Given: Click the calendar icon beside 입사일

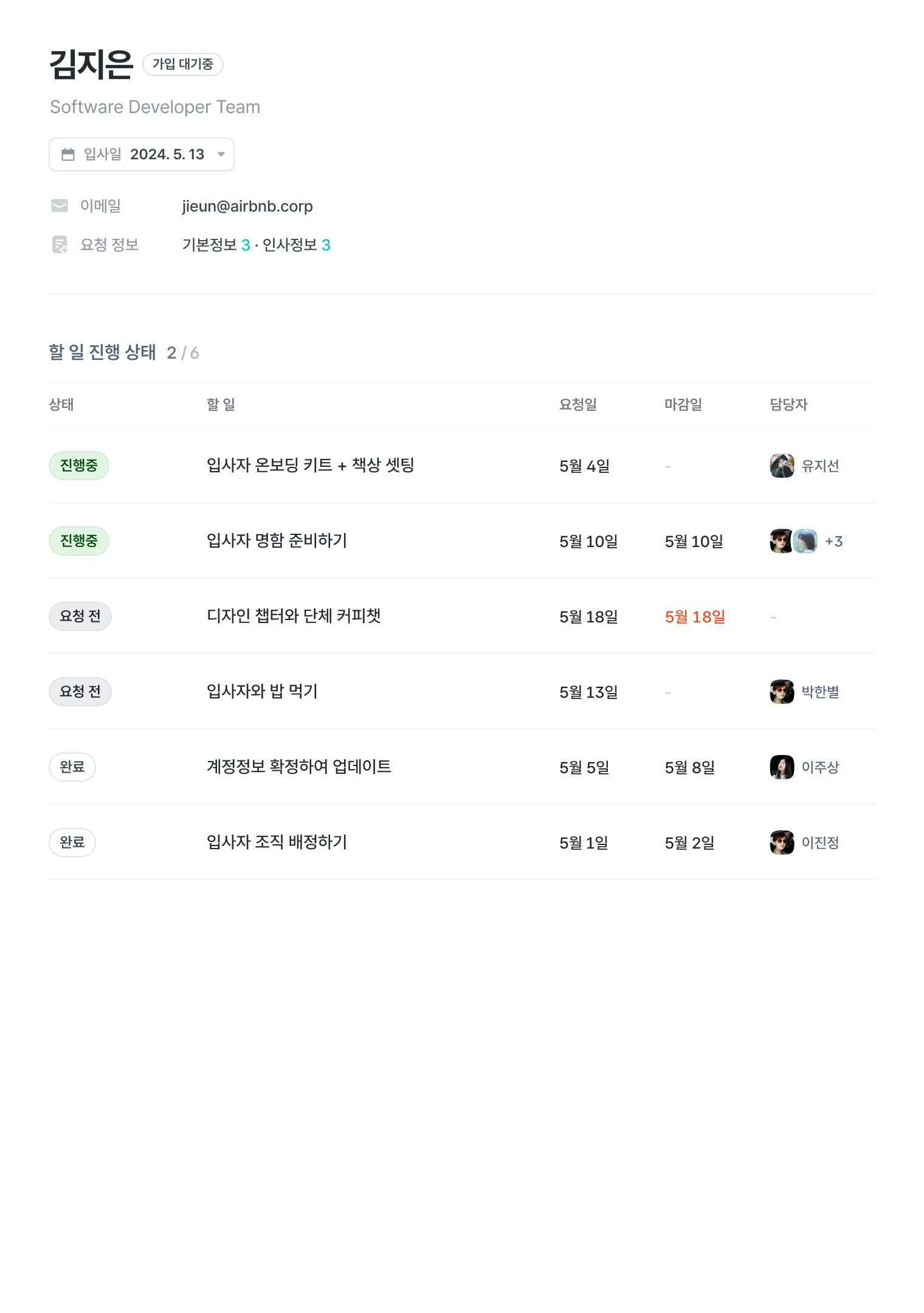Looking at the screenshot, I should pos(68,154).
